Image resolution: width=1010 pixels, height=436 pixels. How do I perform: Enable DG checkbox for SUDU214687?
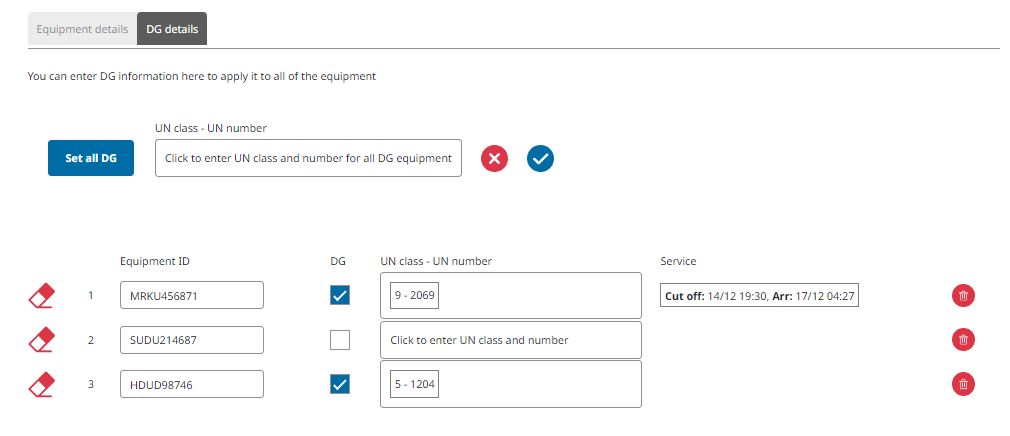pyautogui.click(x=340, y=340)
